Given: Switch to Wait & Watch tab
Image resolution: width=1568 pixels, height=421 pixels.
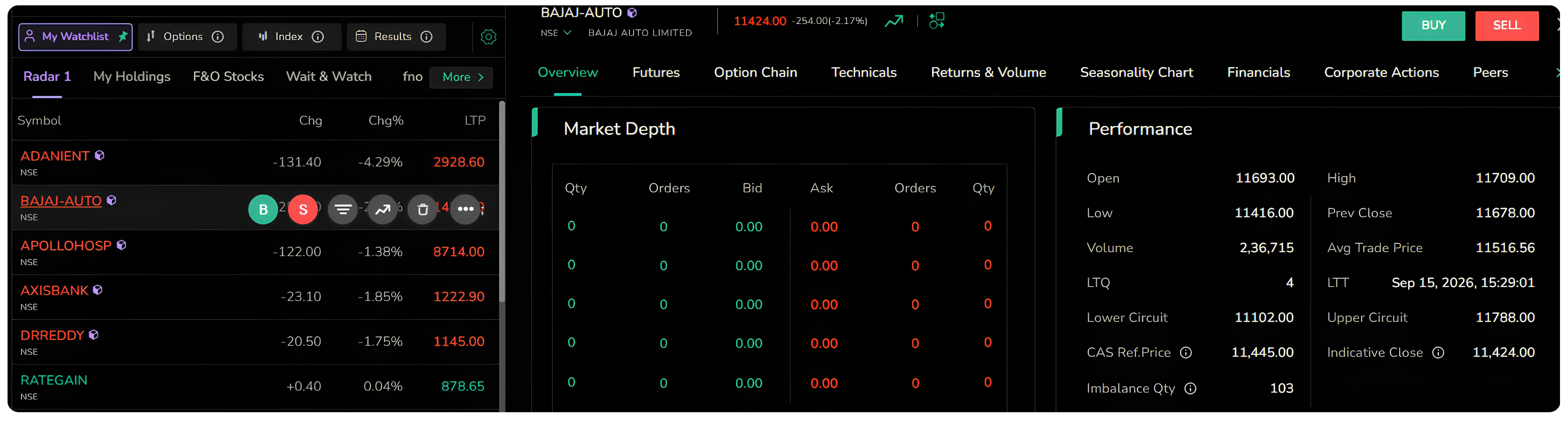Looking at the screenshot, I should 329,77.
